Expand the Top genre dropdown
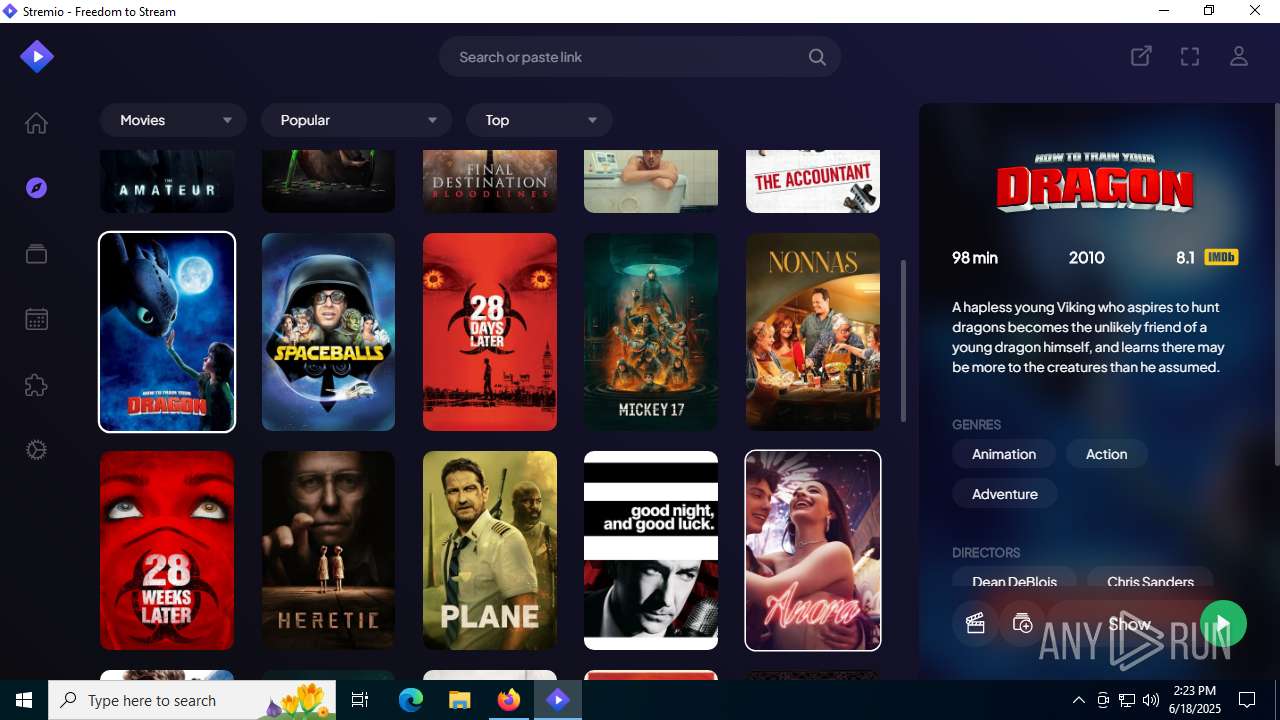This screenshot has height=720, width=1280. click(539, 120)
